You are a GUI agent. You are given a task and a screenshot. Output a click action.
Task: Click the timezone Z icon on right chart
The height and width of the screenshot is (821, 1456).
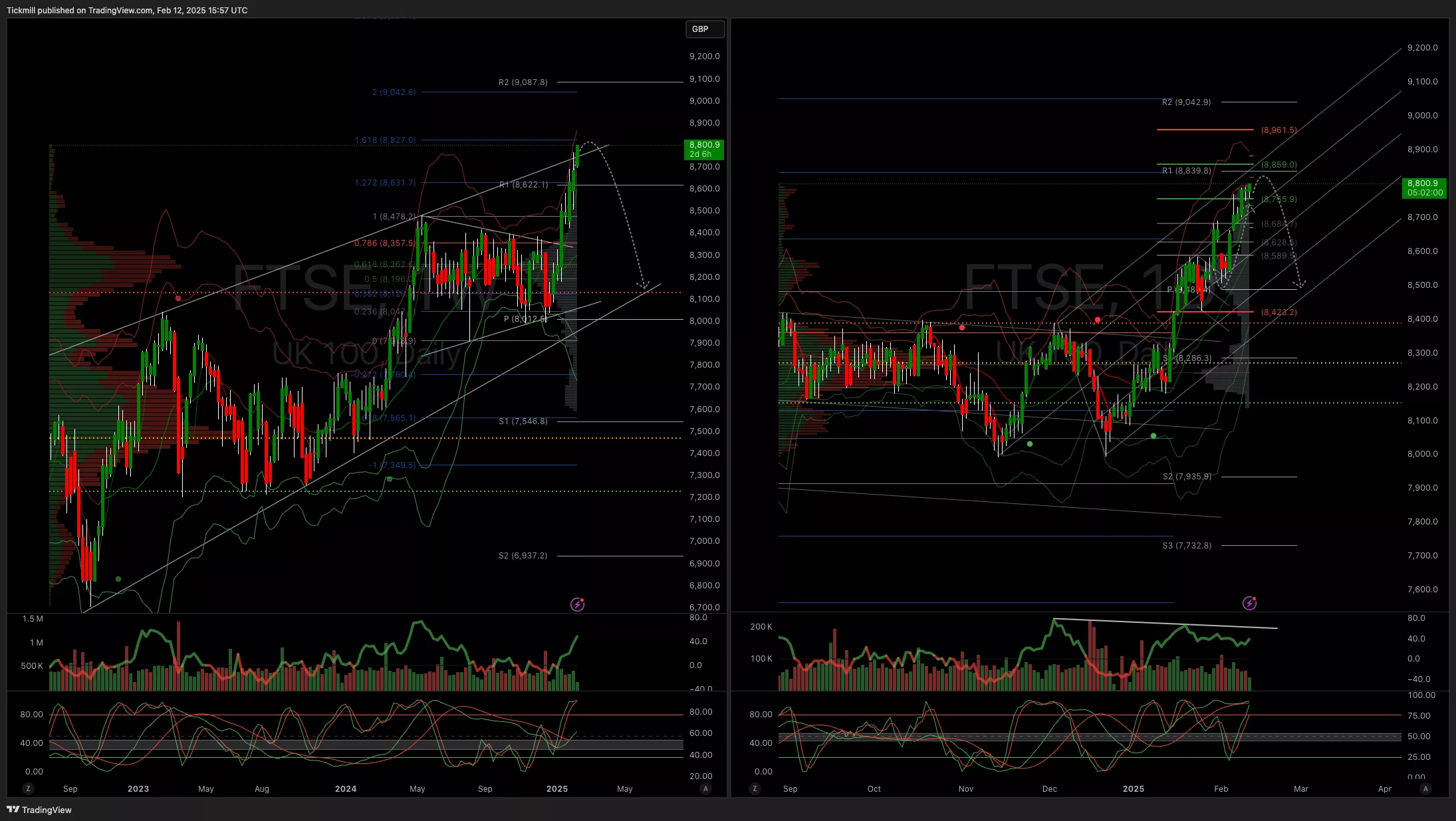tap(755, 788)
